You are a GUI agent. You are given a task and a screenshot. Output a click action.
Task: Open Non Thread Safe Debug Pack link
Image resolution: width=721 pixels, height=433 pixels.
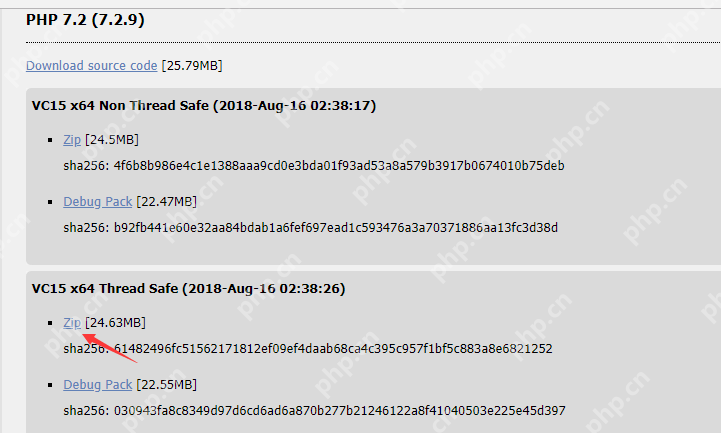coord(97,202)
